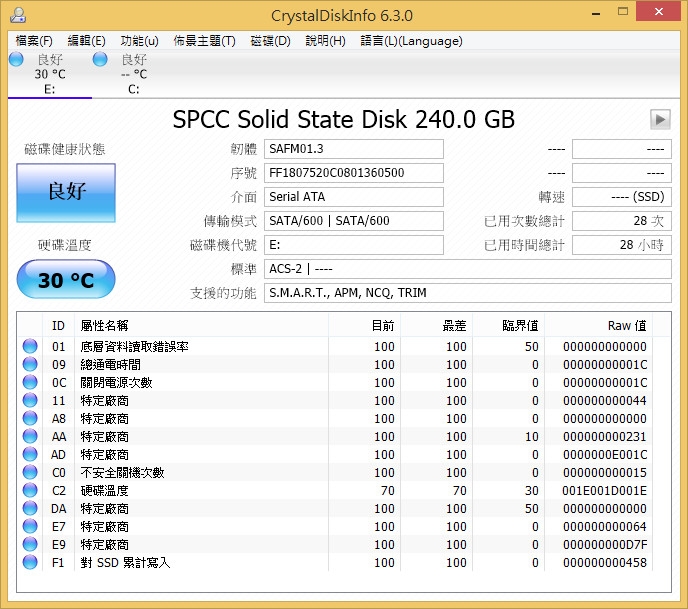The height and width of the screenshot is (609, 688).
Task: Click the 良好 health status button
Action: pos(66,193)
